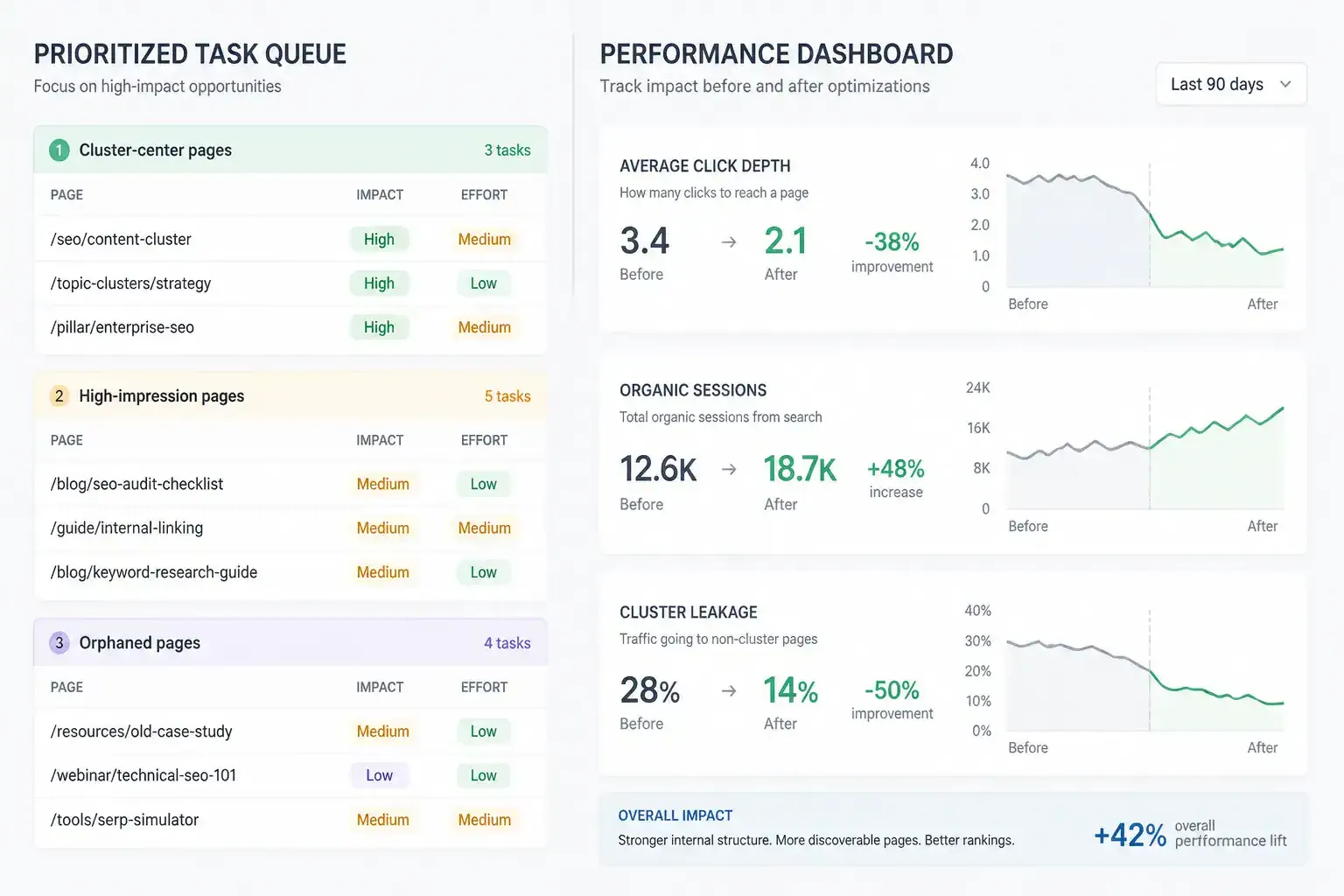Click Medium effort badge for /seo/content-cluster
Viewport: 1344px width, 896px height.
pos(484,240)
